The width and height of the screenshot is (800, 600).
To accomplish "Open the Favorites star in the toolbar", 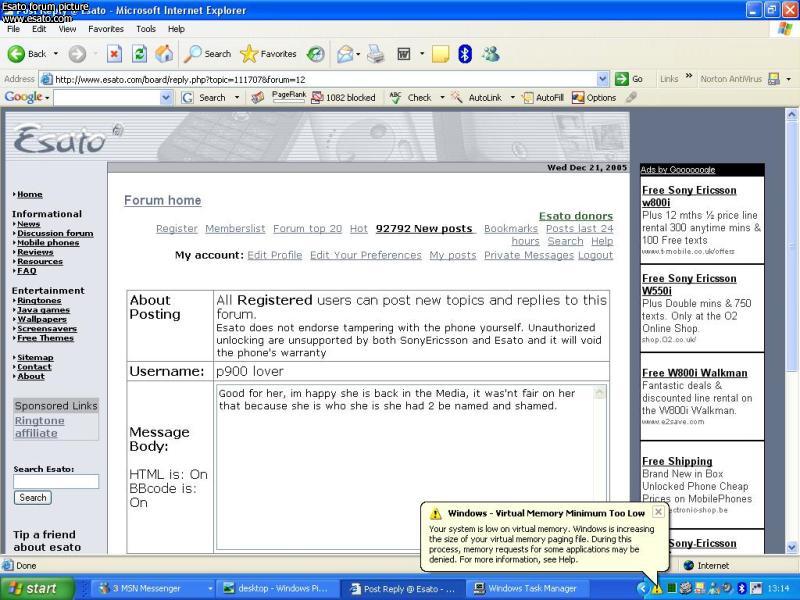I will (249, 54).
